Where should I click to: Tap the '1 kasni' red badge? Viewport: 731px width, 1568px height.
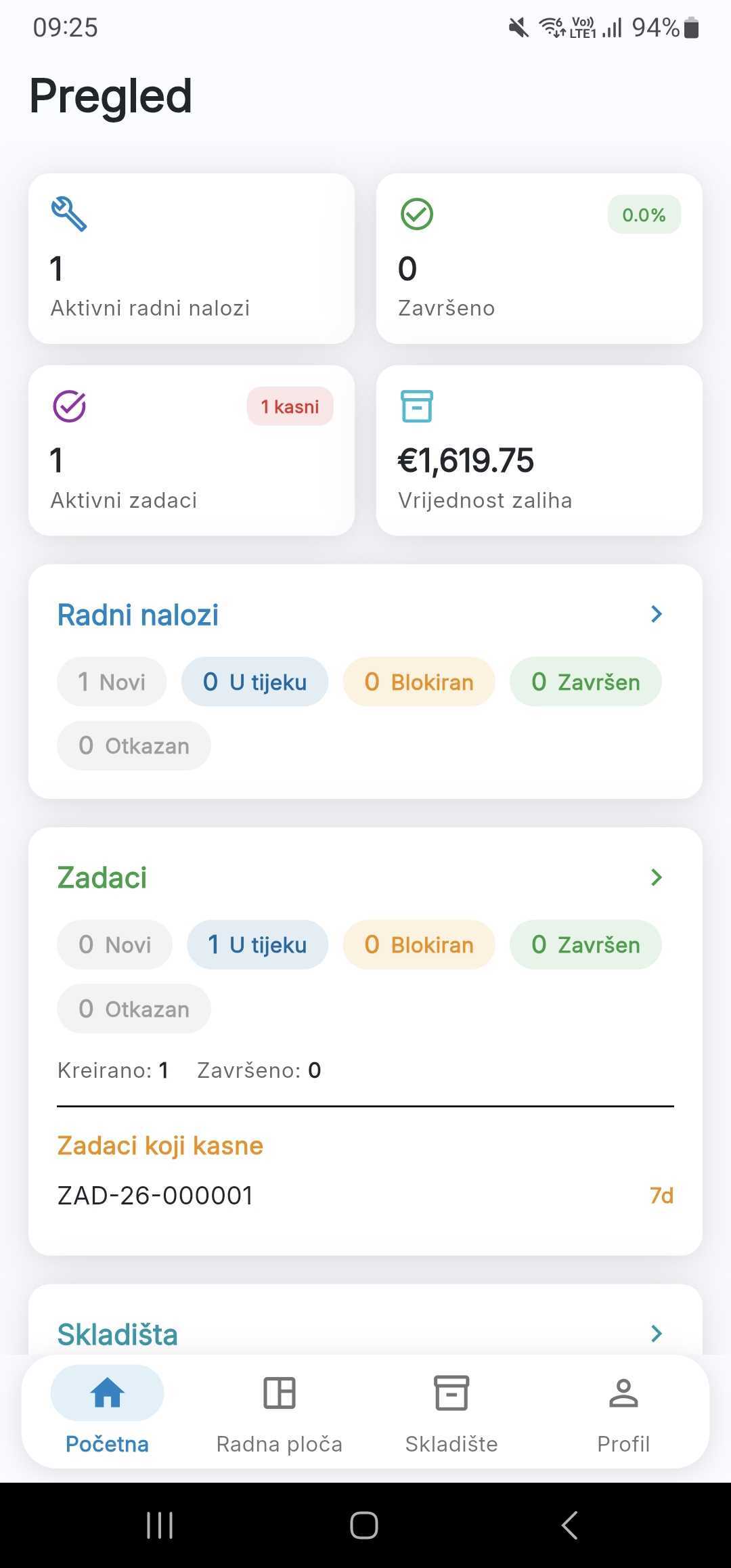[290, 406]
